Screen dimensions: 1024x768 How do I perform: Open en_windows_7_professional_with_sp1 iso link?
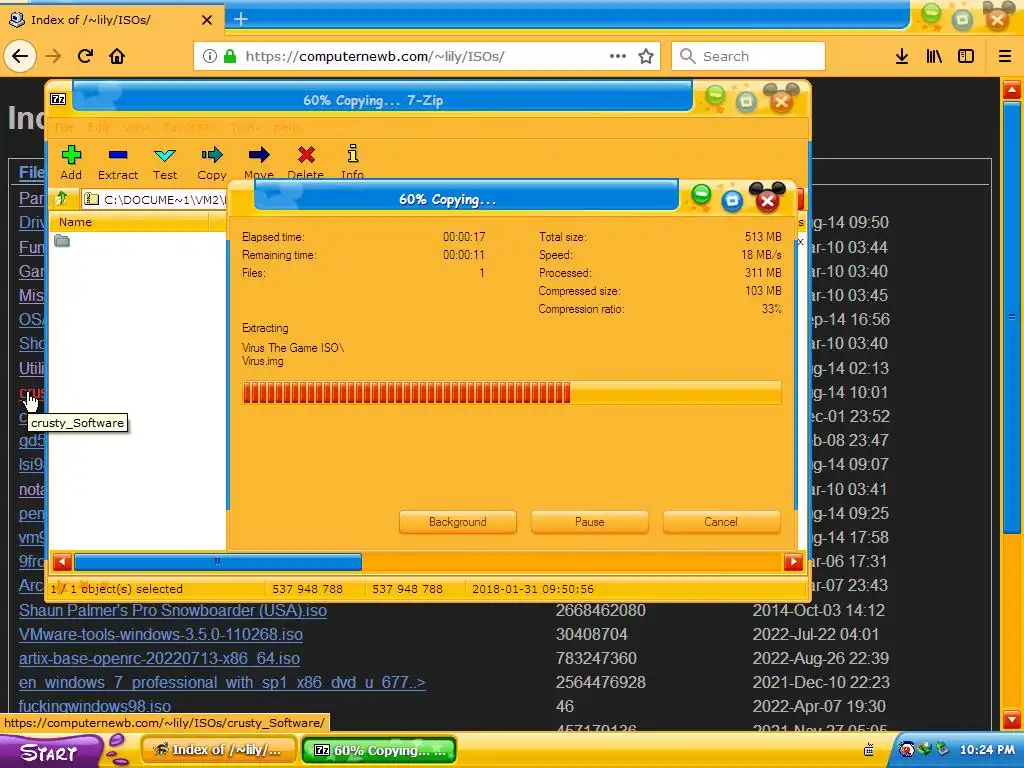222,682
